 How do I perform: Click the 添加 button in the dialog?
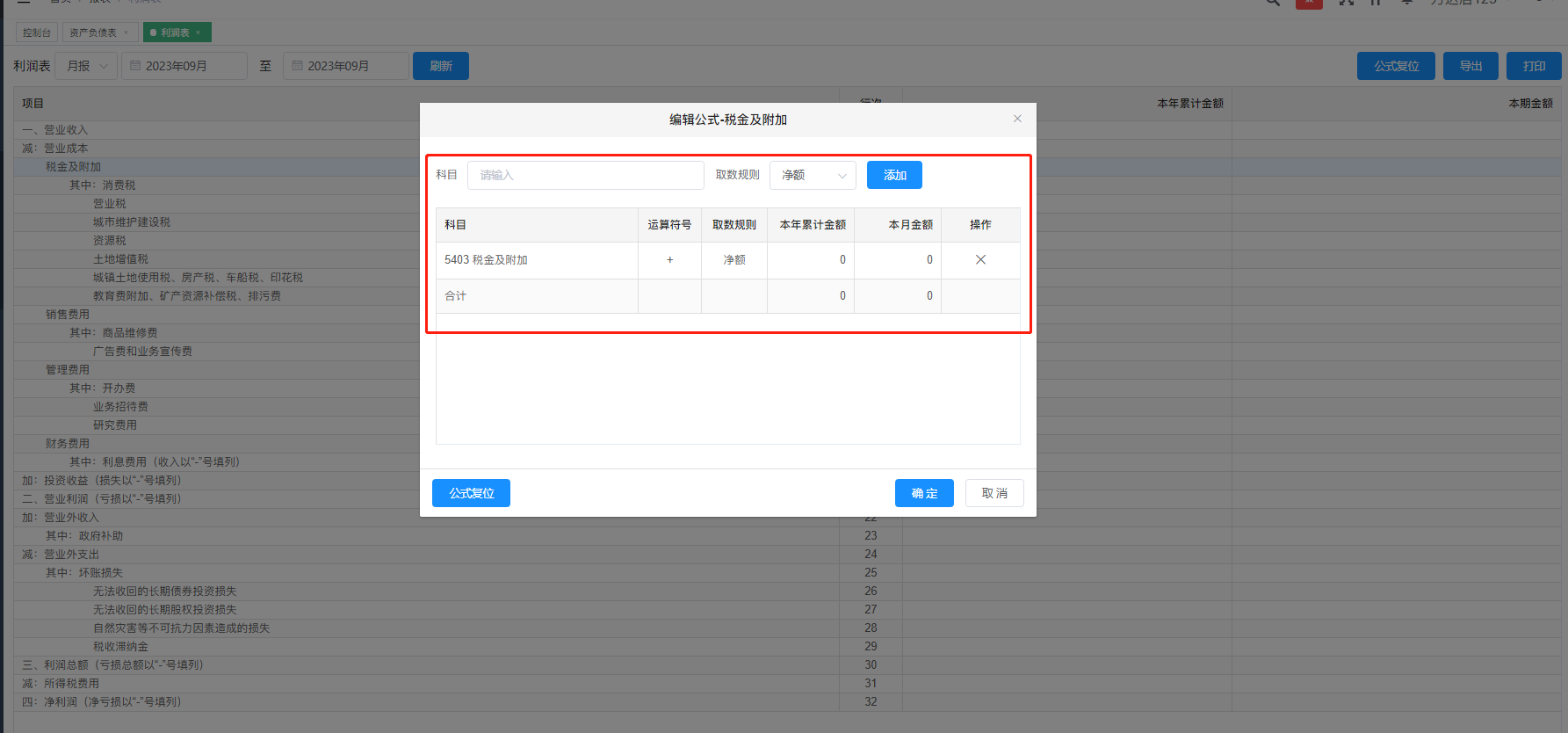tap(894, 175)
